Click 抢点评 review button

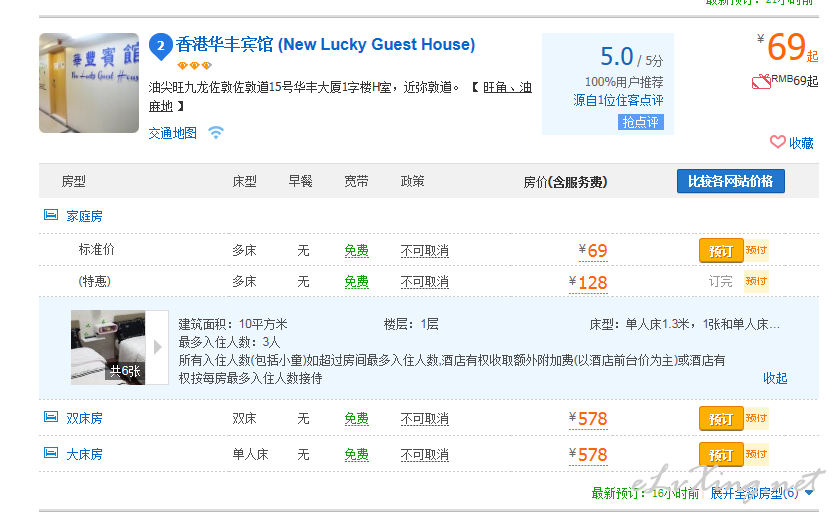click(640, 122)
